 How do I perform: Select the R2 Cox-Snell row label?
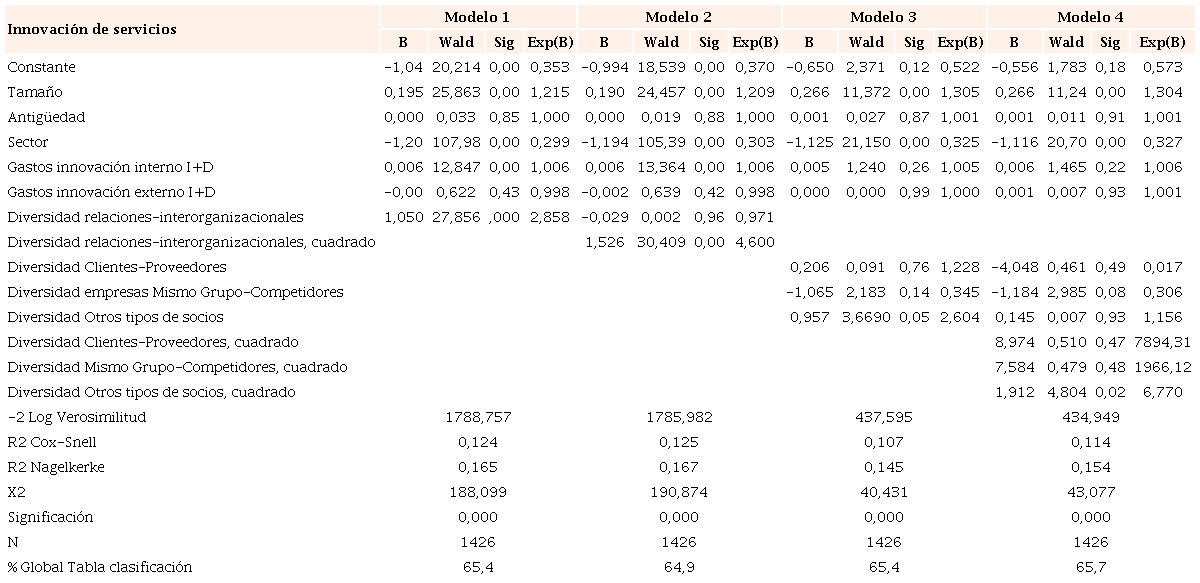click(52, 442)
